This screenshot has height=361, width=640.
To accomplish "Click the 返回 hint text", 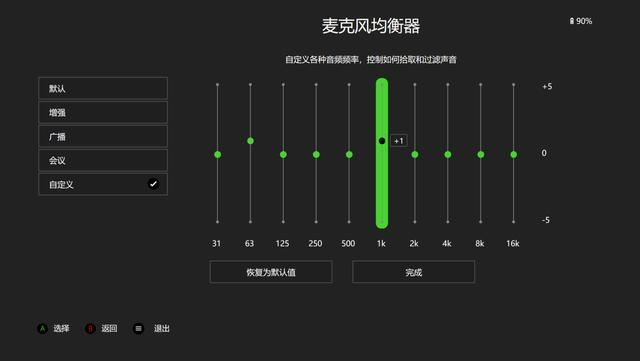I will pos(109,328).
